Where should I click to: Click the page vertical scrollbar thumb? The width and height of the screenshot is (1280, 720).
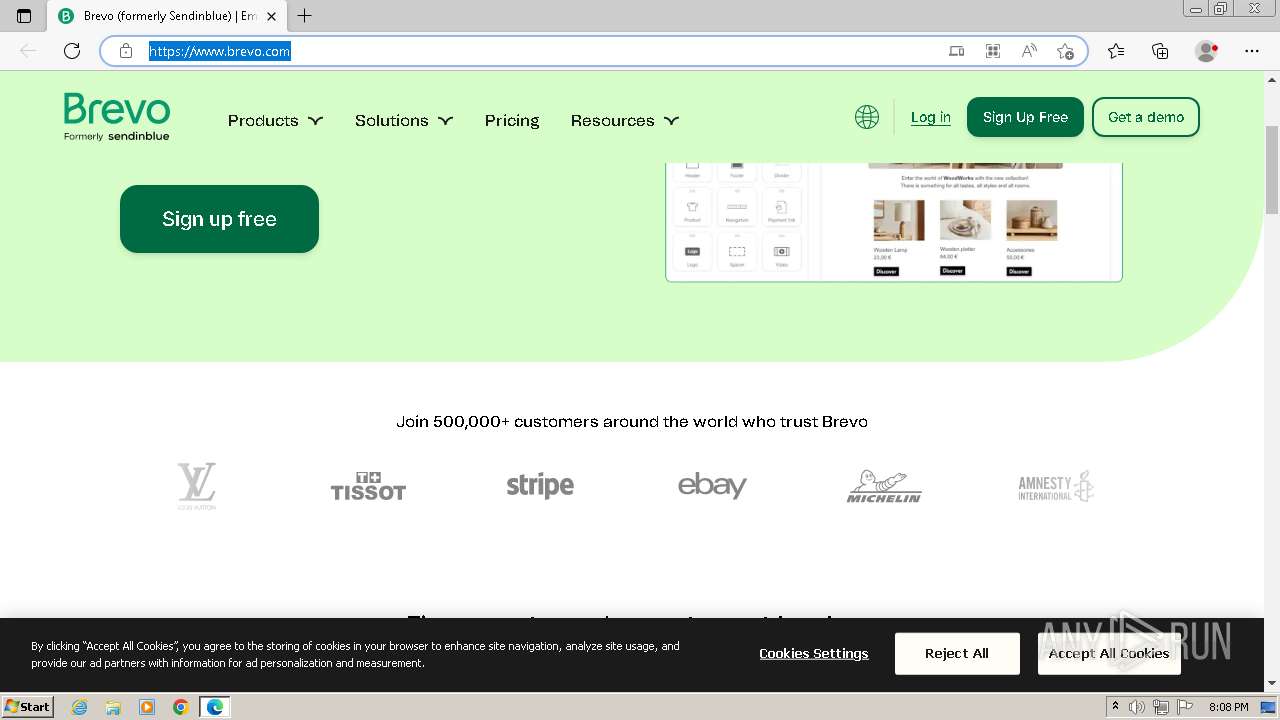pyautogui.click(x=1271, y=172)
